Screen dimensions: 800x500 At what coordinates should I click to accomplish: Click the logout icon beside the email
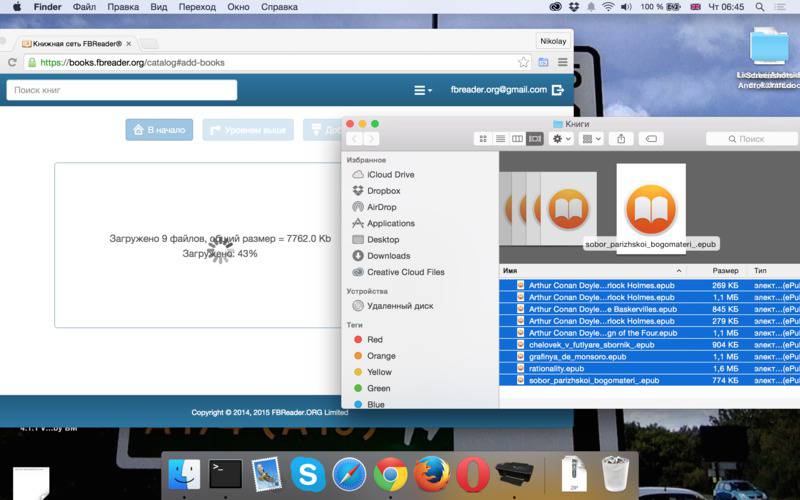558,90
